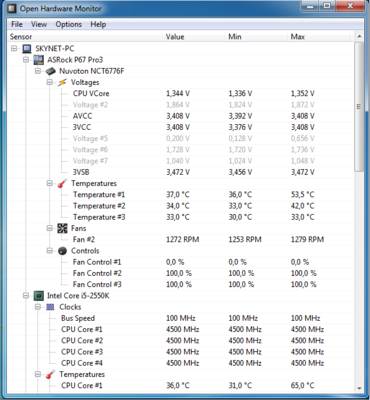Click the vertical scrollbar thumb
This screenshot has width=370, height=400.
click(359, 107)
